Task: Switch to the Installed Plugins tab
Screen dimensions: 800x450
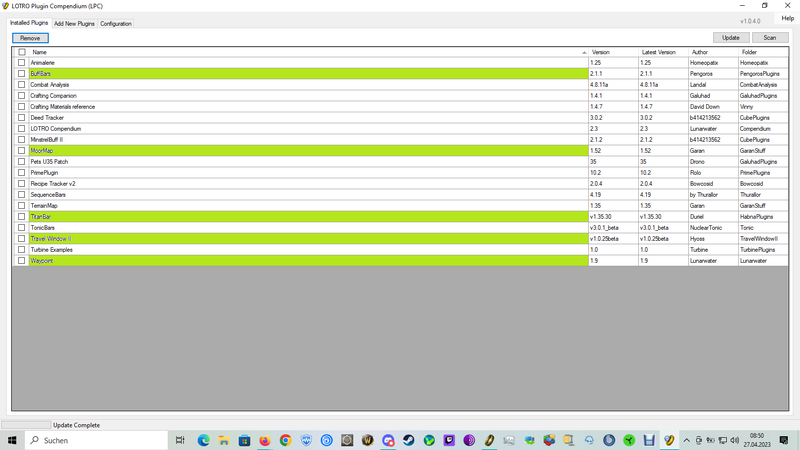Action: point(29,23)
